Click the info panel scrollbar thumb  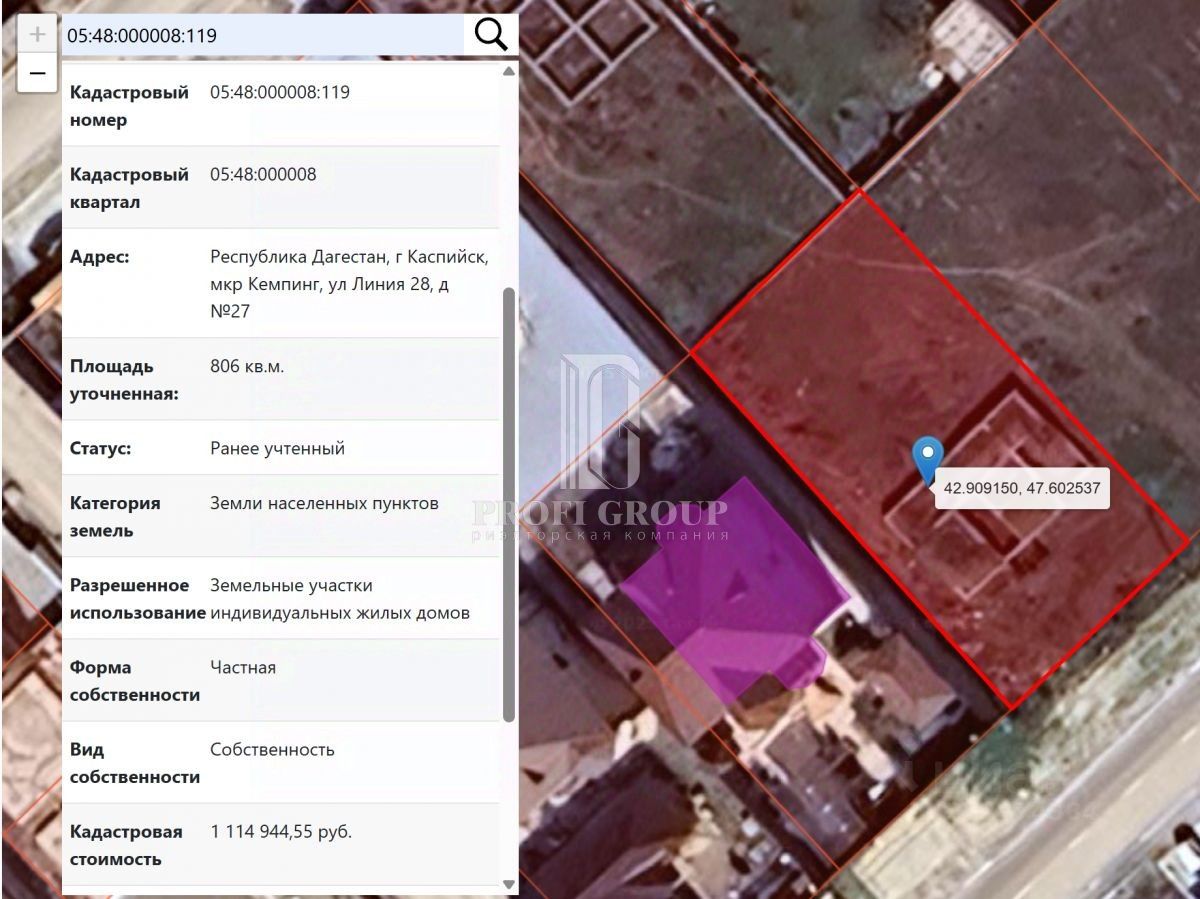tap(508, 504)
